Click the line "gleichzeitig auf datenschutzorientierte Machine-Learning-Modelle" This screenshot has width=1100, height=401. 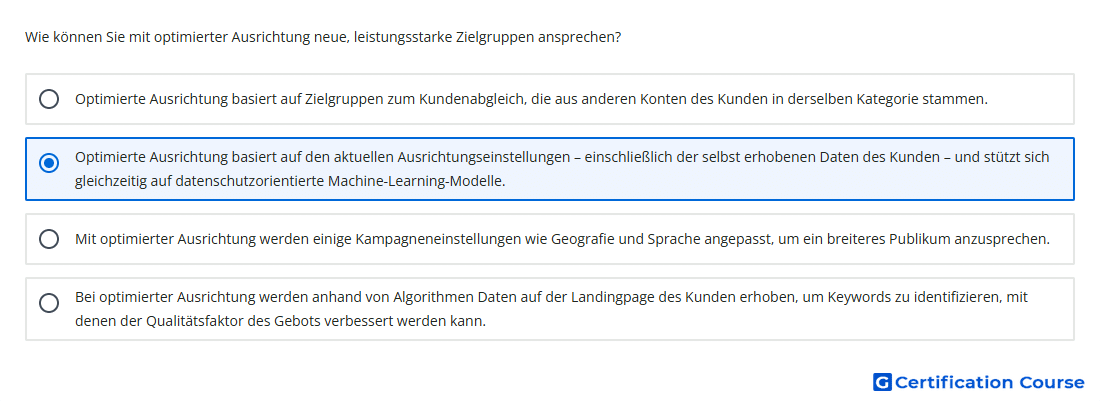click(x=290, y=181)
